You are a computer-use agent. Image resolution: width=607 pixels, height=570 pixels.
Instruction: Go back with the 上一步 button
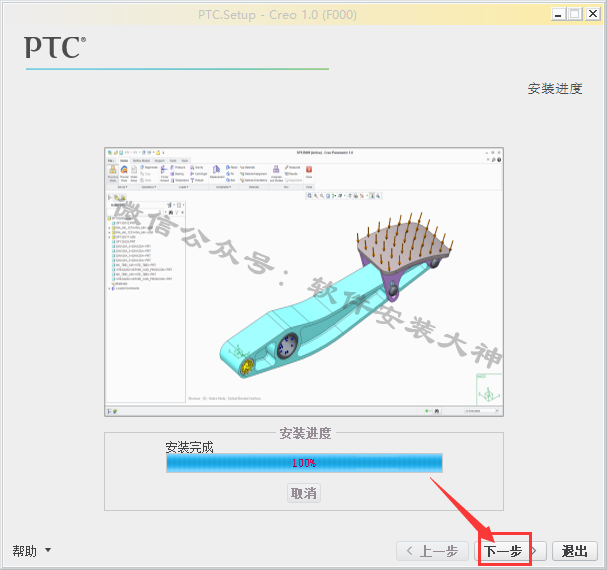[432, 551]
